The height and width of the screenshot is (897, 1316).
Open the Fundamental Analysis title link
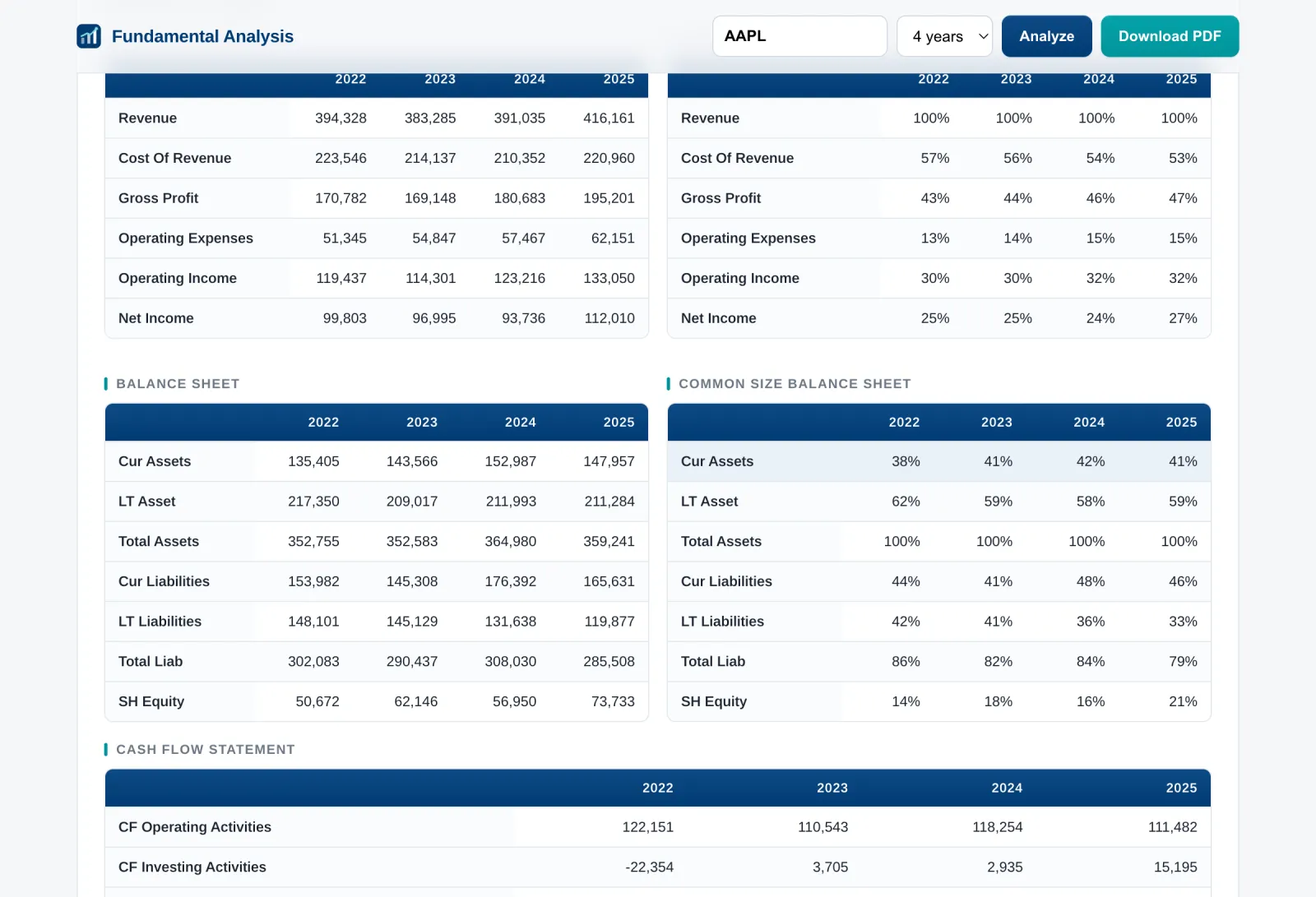pyautogui.click(x=202, y=36)
